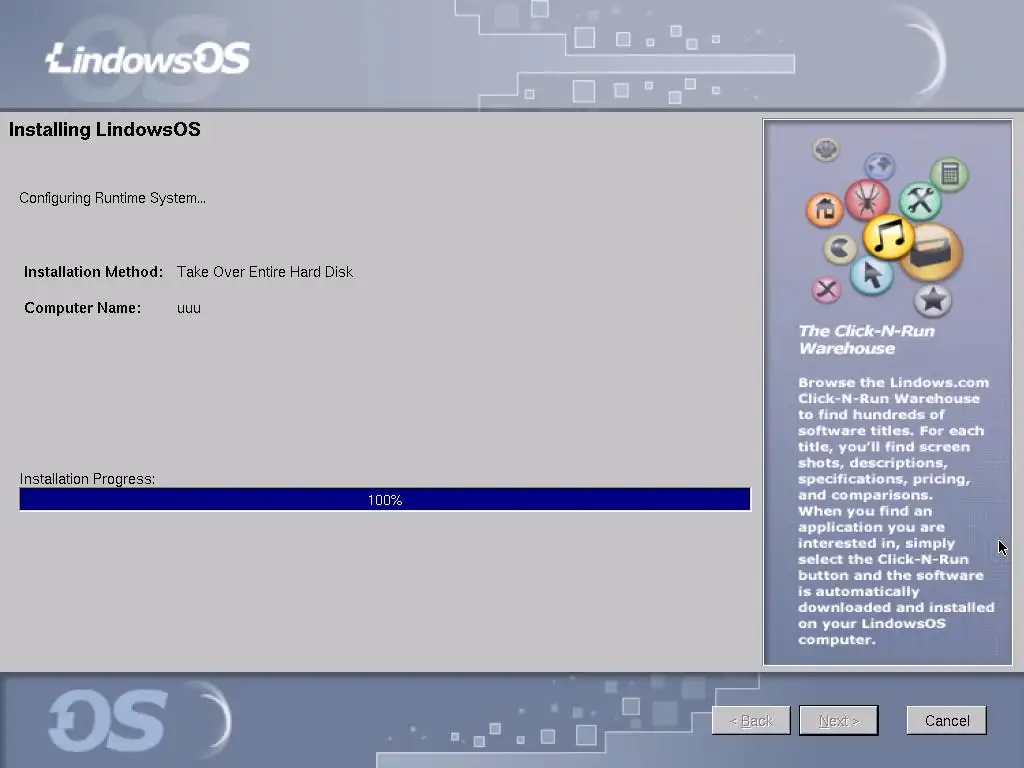
Task: Click the green calculator bubble icon
Action: point(950,174)
